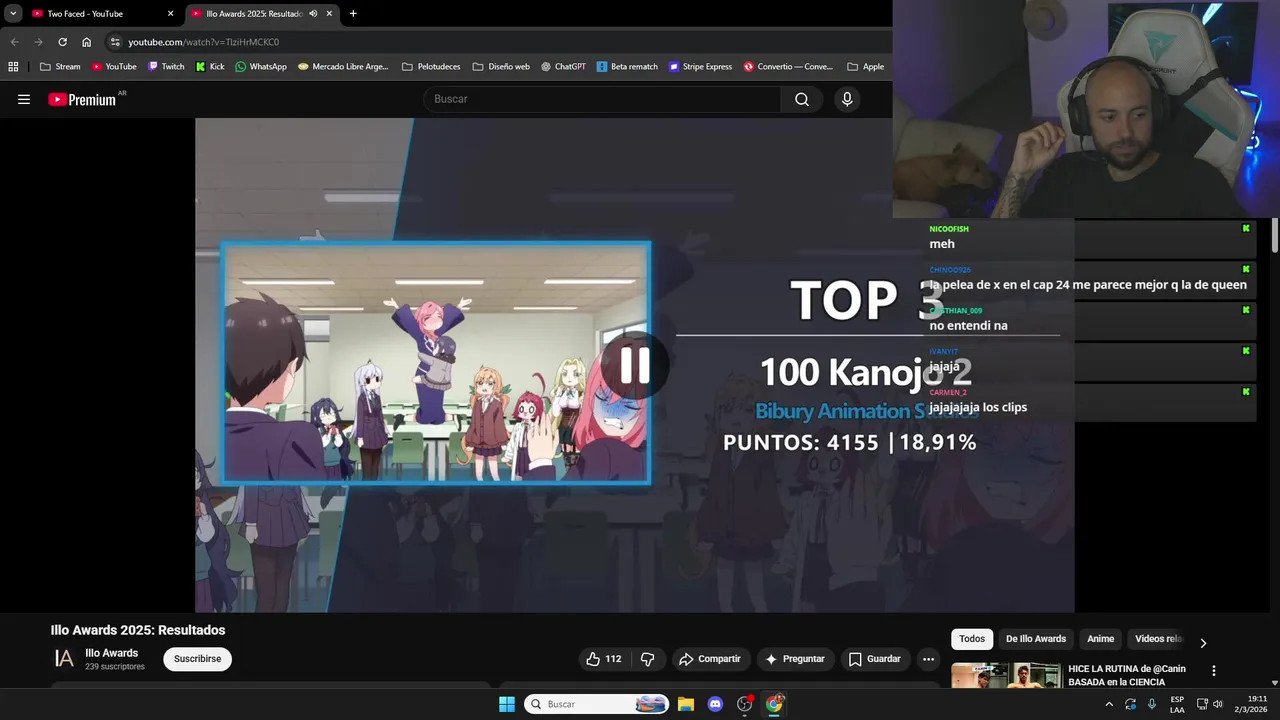This screenshot has width=1280, height=720.
Task: Focus the Windows taskbar Buscar search box
Action: click(x=597, y=704)
